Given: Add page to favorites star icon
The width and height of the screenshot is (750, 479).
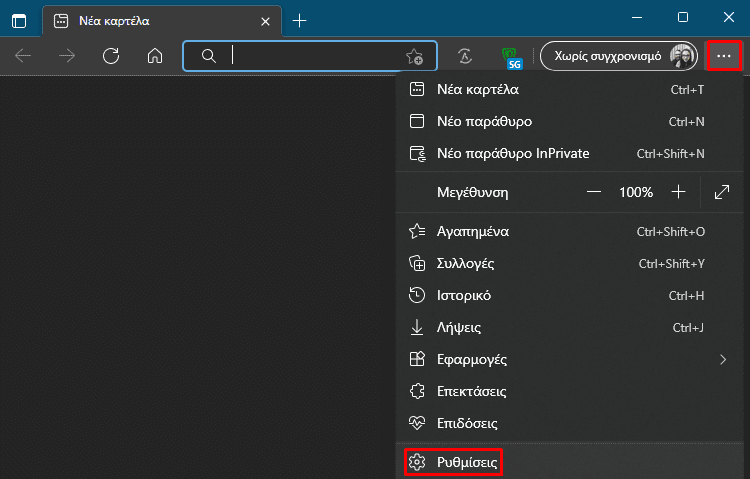Looking at the screenshot, I should point(414,56).
